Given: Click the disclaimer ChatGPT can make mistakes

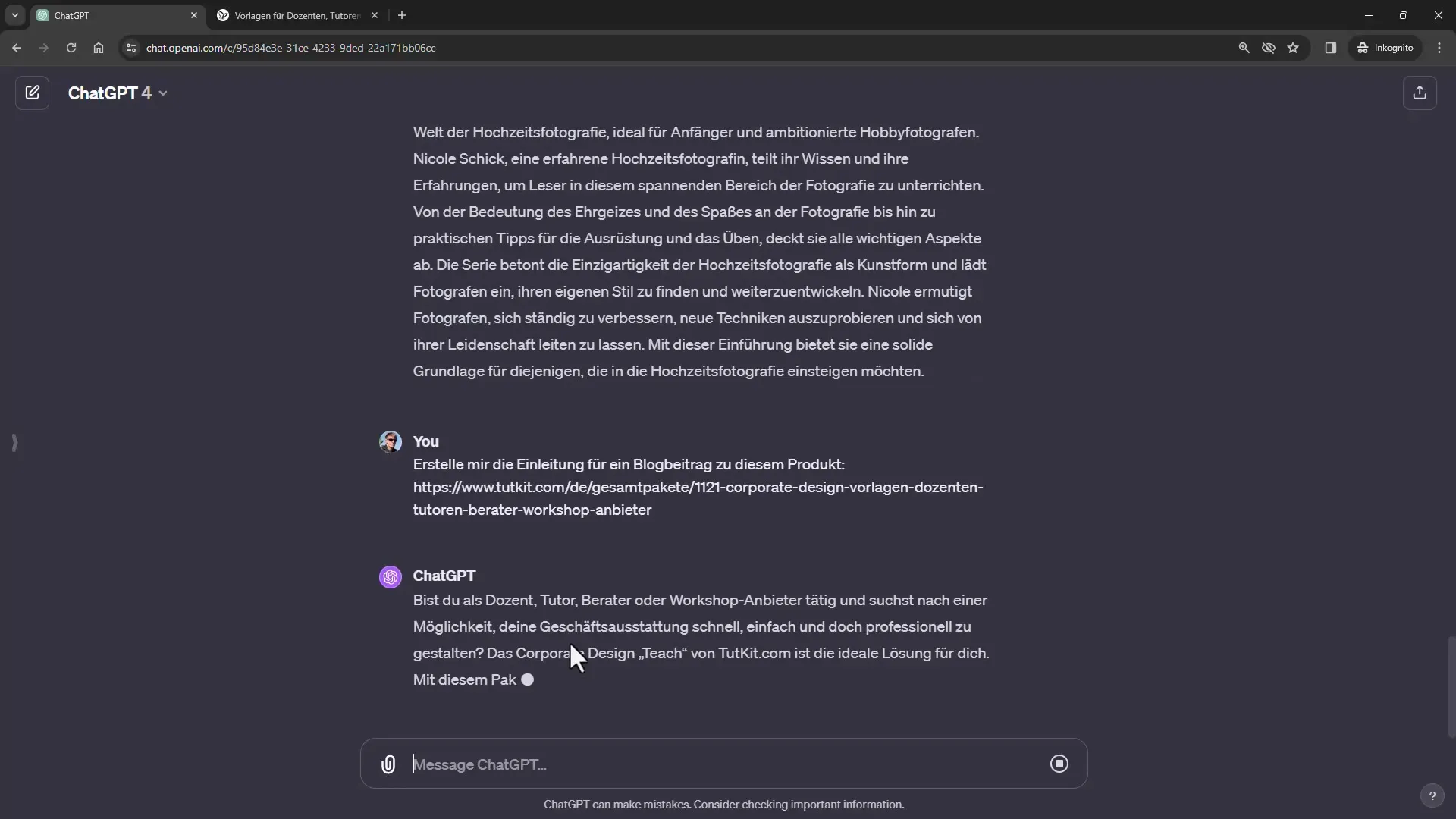Looking at the screenshot, I should (723, 805).
